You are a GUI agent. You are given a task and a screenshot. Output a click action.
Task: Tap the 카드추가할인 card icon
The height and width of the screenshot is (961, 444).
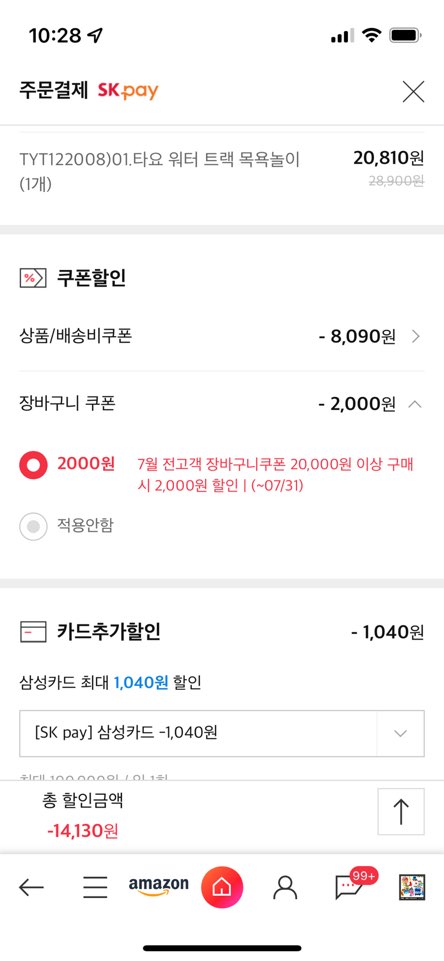33,632
